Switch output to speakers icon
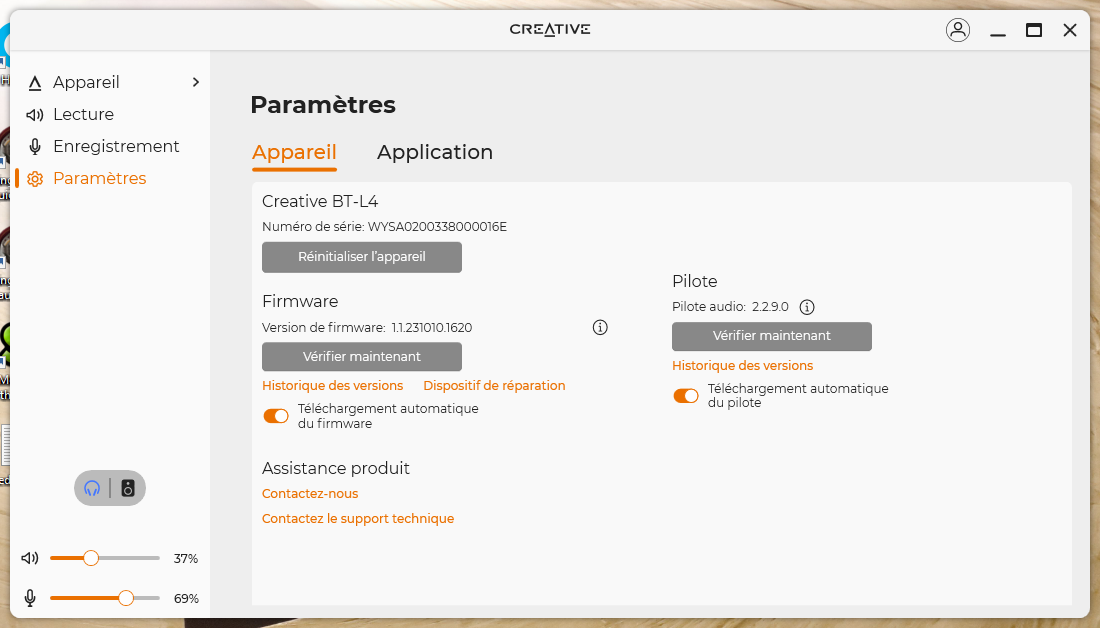Viewport: 1100px width, 628px height. tap(128, 488)
